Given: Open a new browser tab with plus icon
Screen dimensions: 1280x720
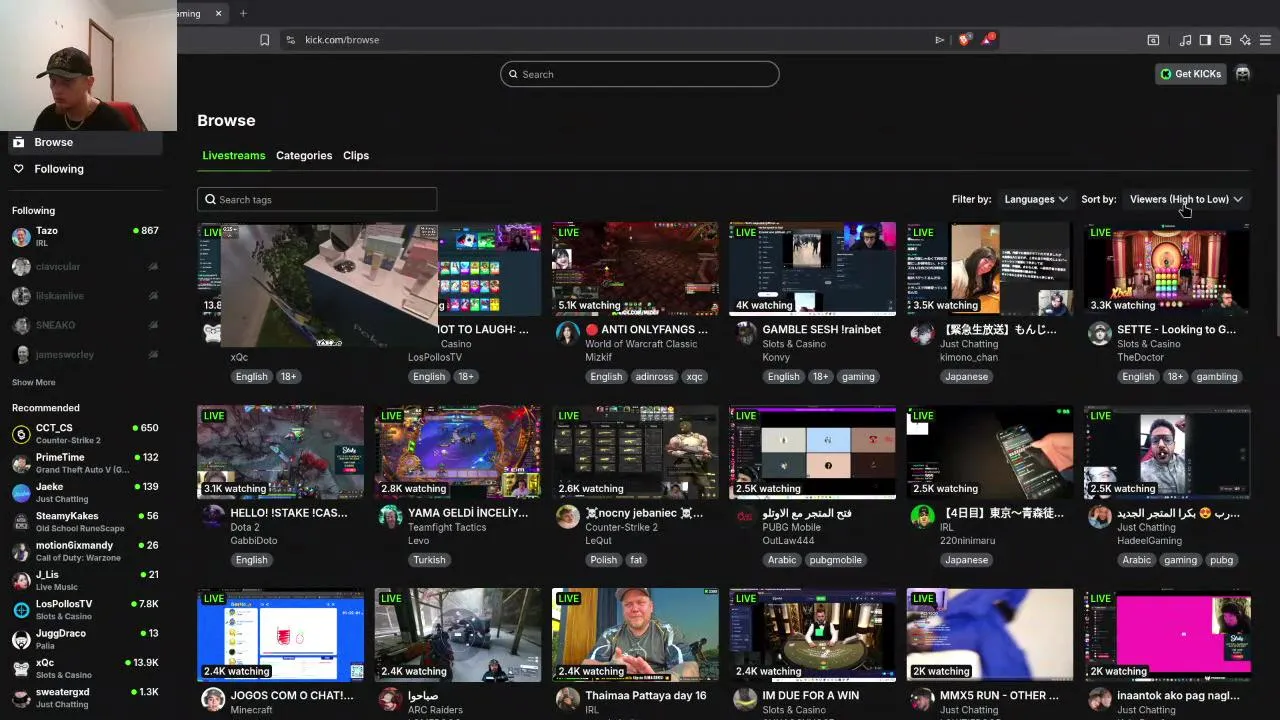Looking at the screenshot, I should [x=243, y=13].
